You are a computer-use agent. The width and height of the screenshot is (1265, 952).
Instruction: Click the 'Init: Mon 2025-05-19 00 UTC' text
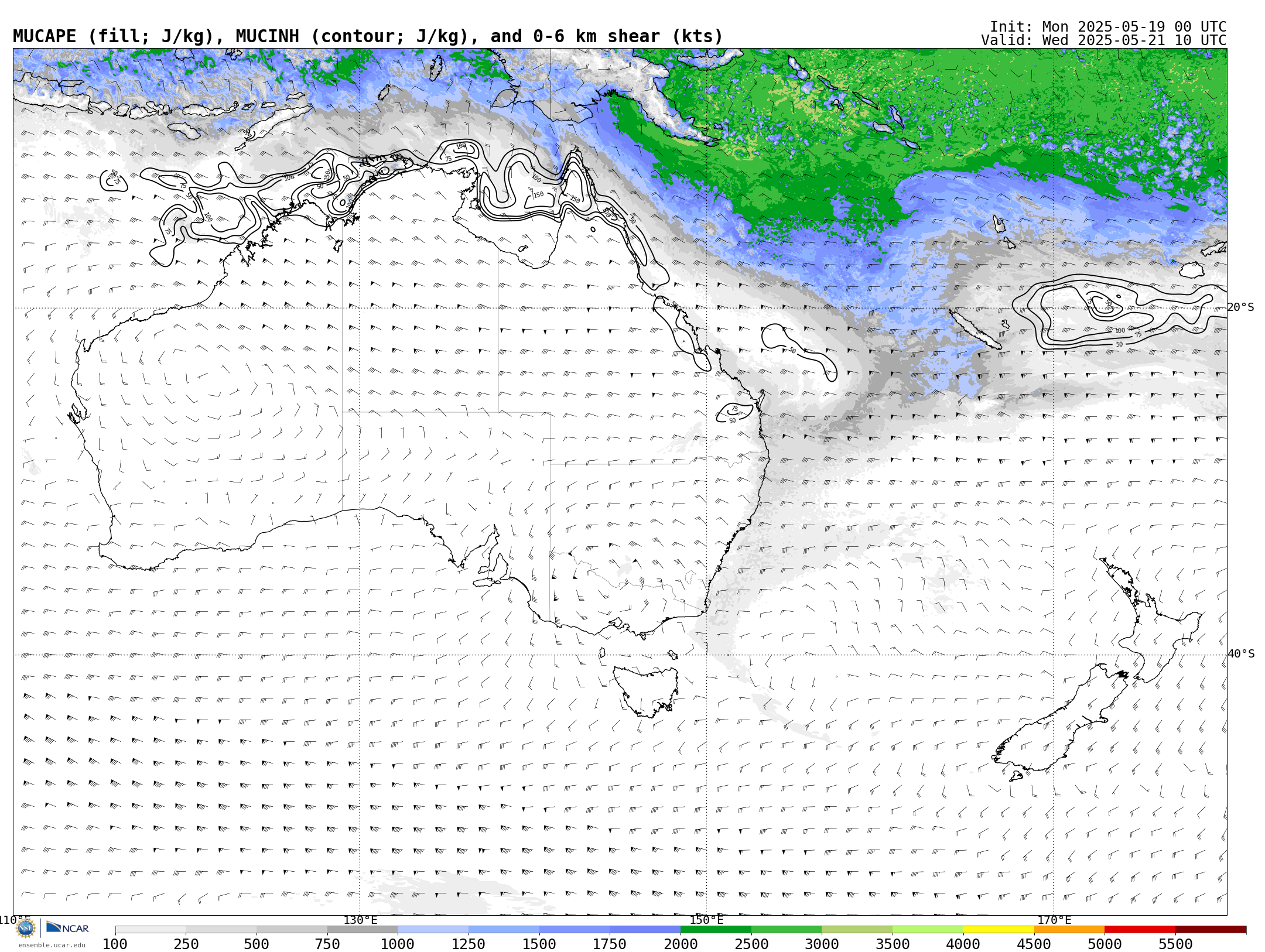[1108, 27]
